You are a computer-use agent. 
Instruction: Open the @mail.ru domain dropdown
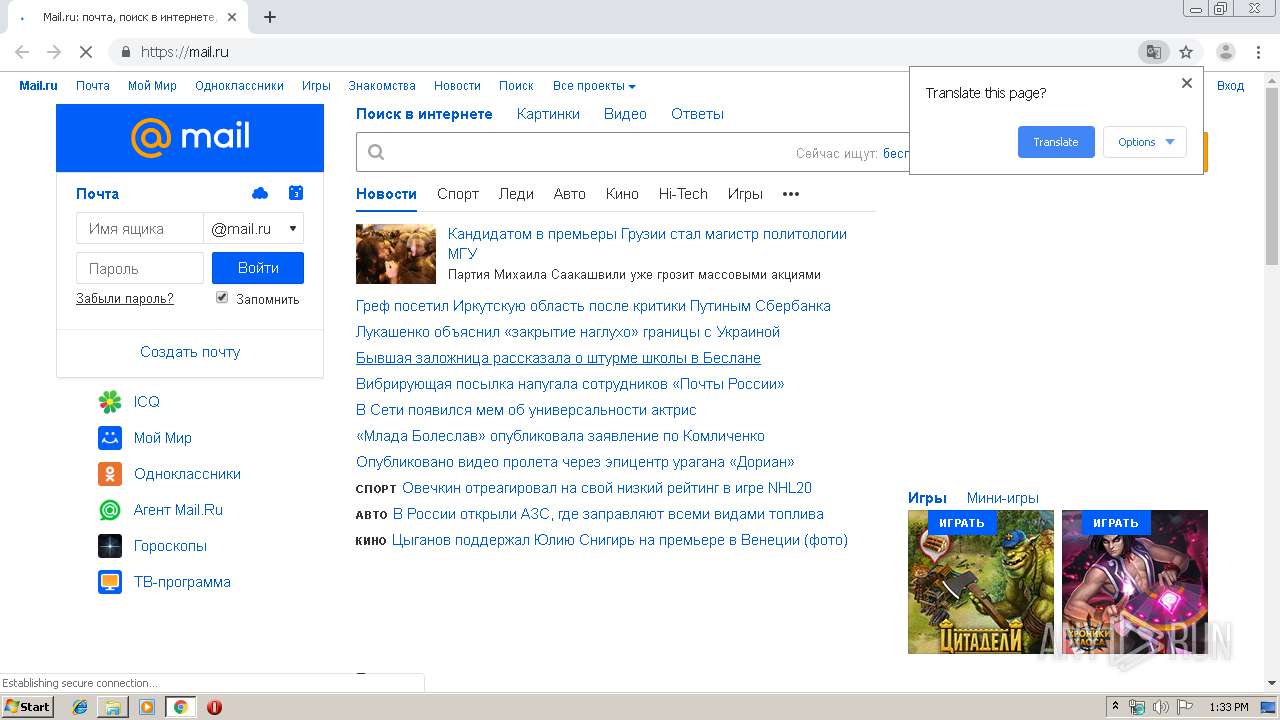pos(254,229)
